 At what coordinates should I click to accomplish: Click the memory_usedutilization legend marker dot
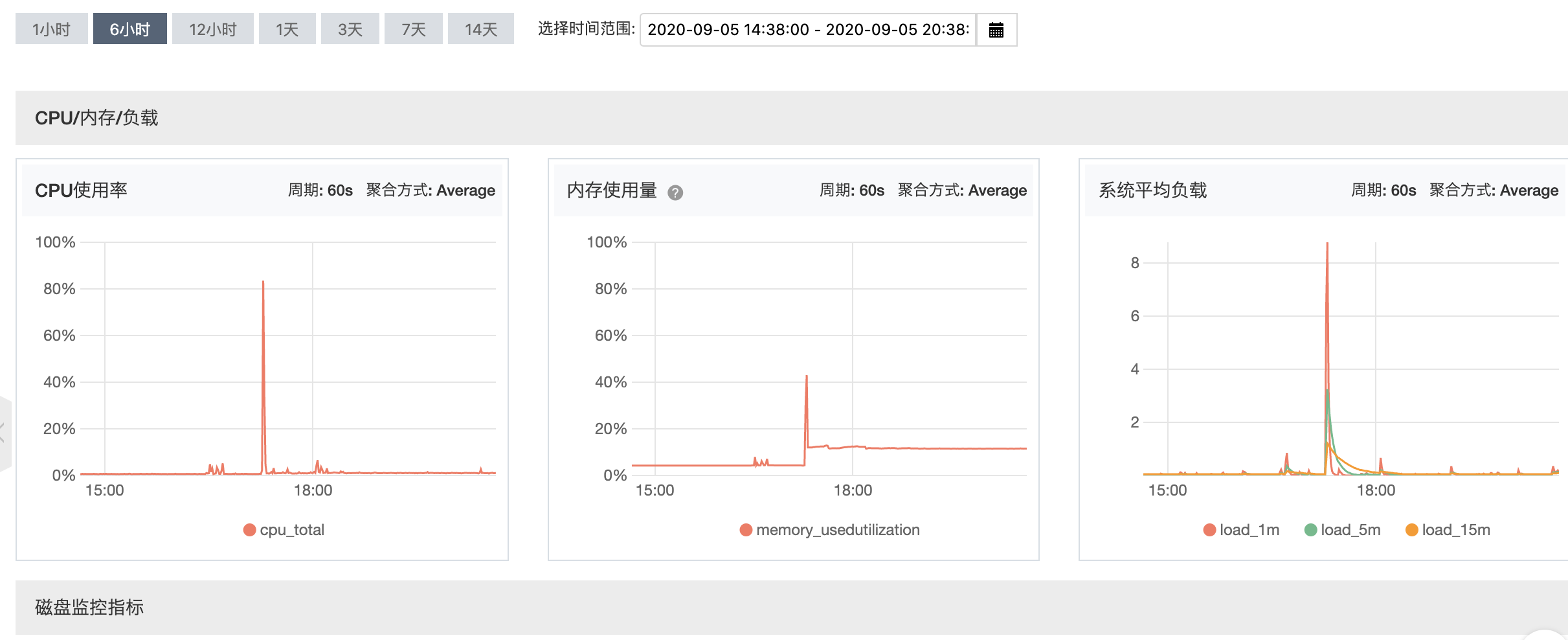pyautogui.click(x=746, y=530)
